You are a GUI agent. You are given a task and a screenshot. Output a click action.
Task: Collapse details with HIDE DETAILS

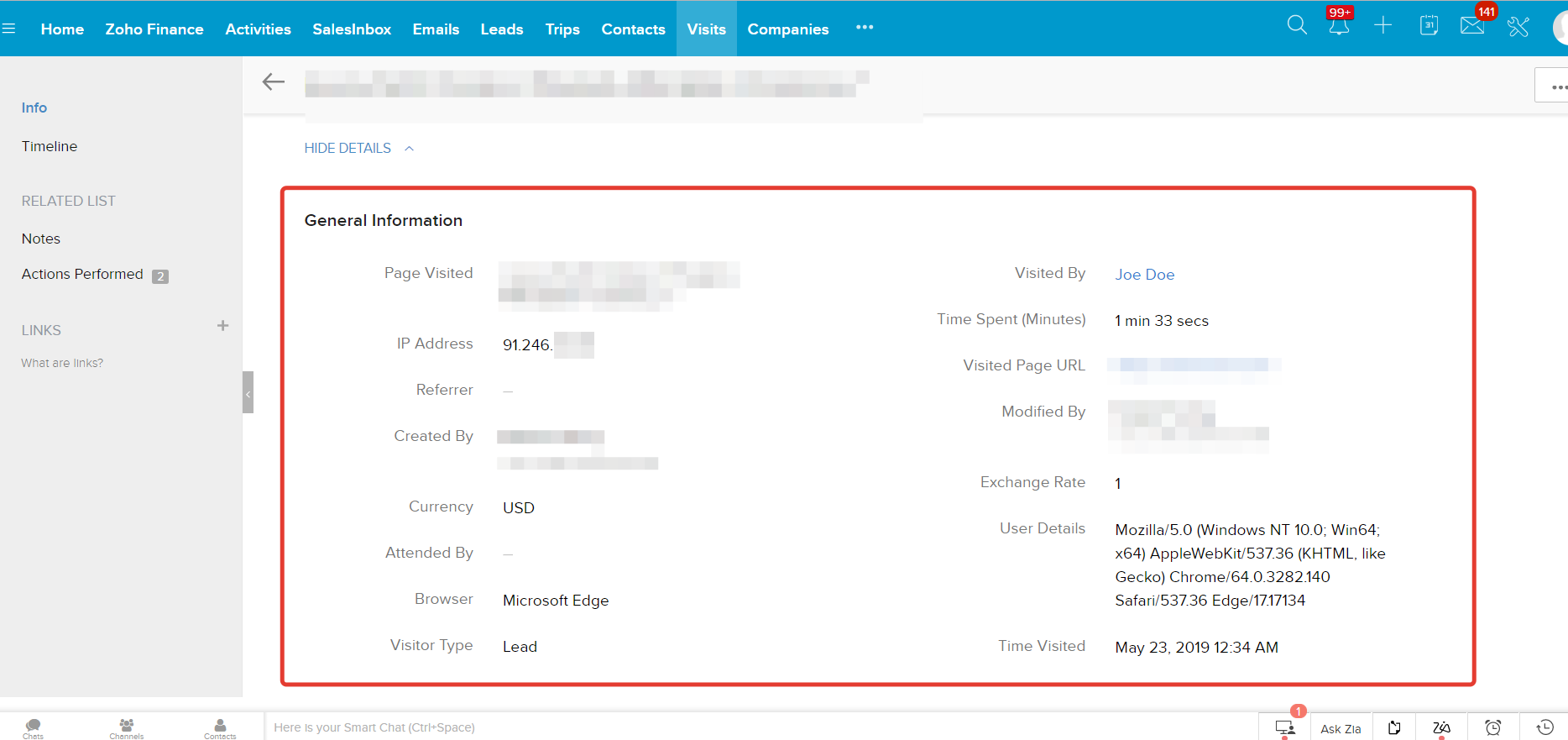[358, 148]
